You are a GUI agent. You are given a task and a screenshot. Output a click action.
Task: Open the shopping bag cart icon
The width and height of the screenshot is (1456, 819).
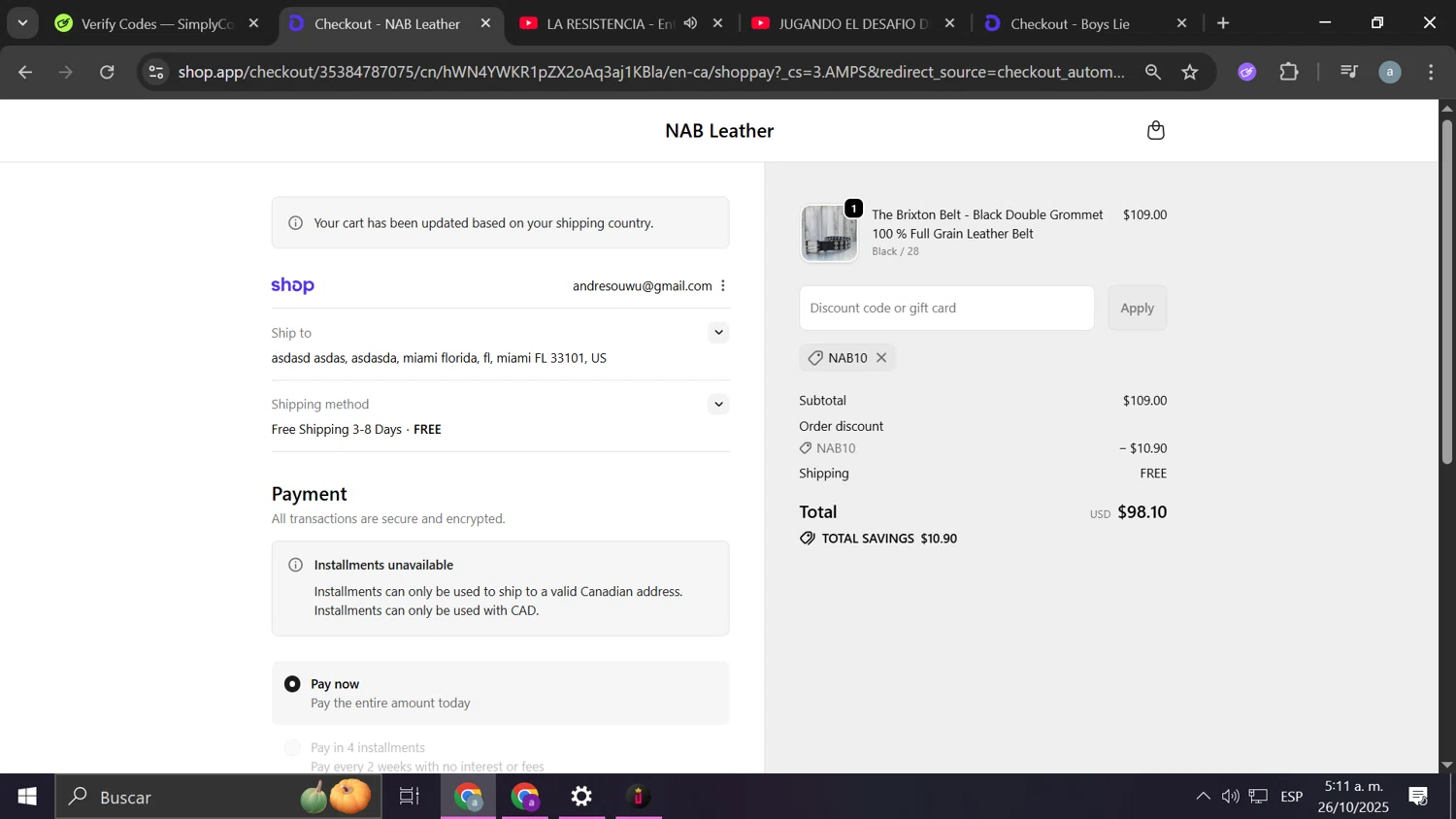click(x=1155, y=130)
